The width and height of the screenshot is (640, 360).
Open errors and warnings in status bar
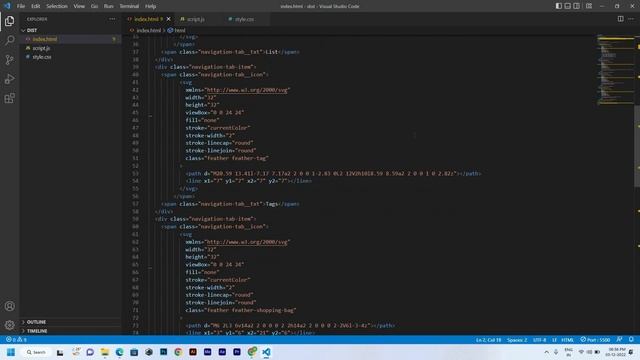pos(16,340)
